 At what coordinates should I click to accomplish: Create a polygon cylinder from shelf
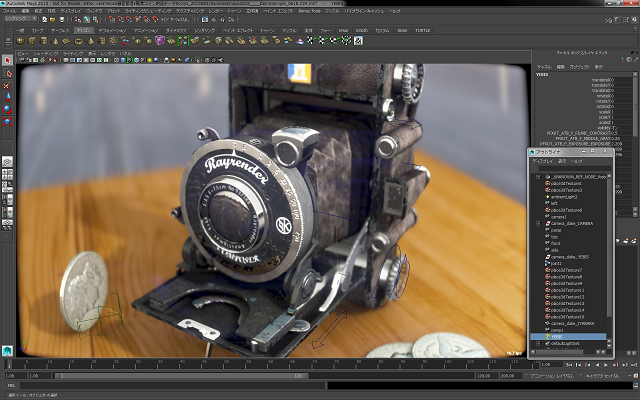(43, 40)
